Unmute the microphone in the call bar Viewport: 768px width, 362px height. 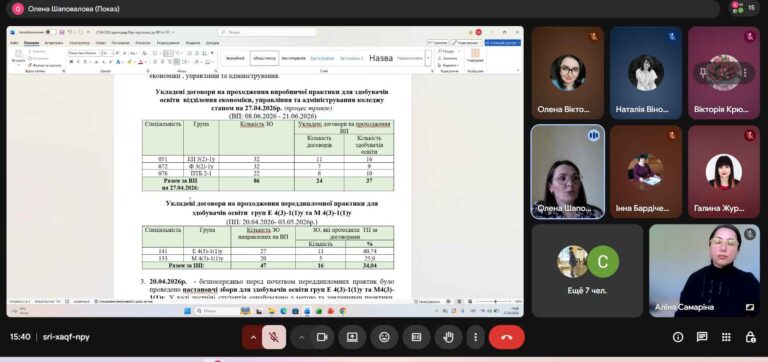[274, 337]
